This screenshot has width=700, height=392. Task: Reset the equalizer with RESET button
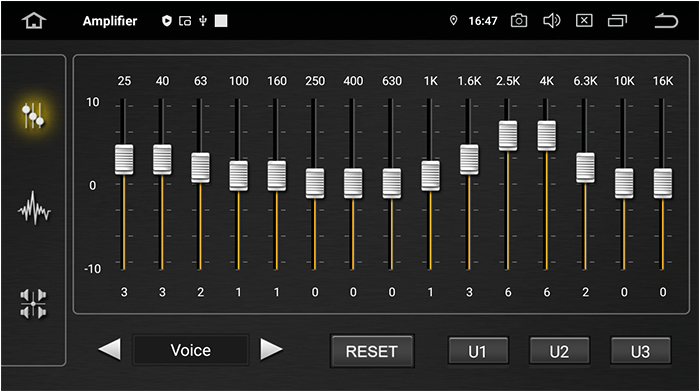[x=372, y=351]
